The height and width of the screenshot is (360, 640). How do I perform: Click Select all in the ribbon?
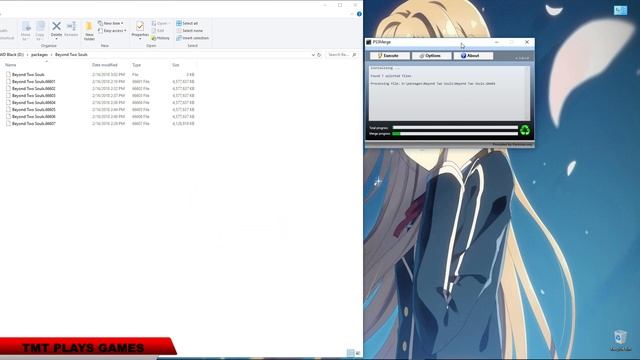click(187, 23)
